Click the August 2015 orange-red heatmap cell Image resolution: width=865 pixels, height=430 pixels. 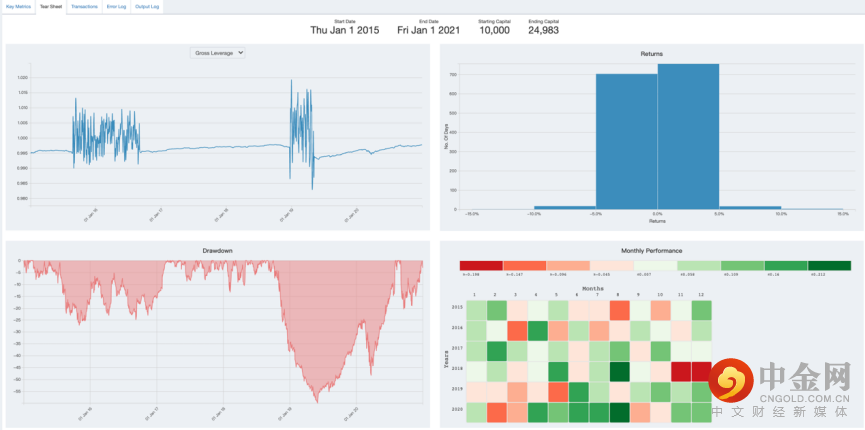[619, 311]
